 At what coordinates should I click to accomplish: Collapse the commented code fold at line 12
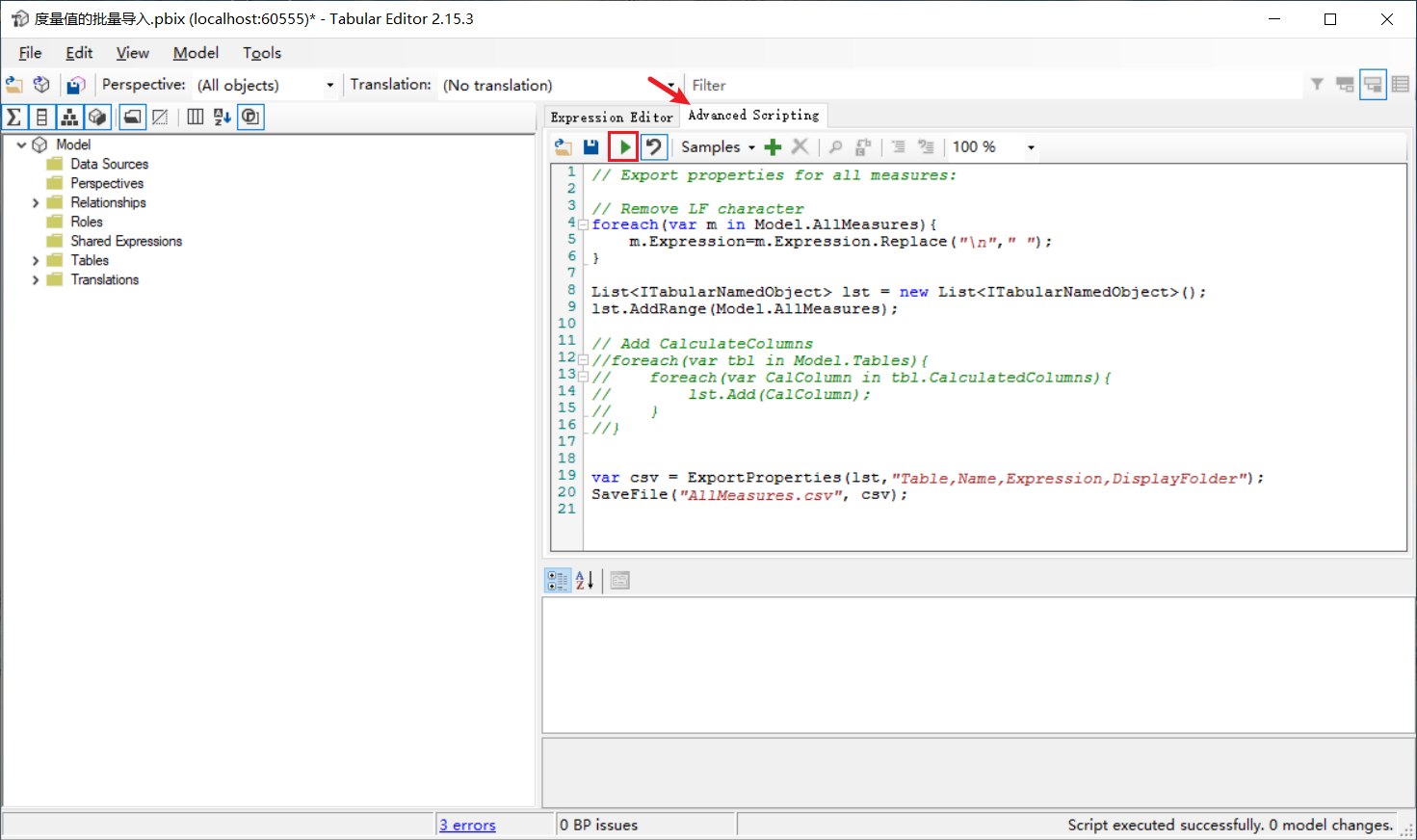tap(583, 360)
